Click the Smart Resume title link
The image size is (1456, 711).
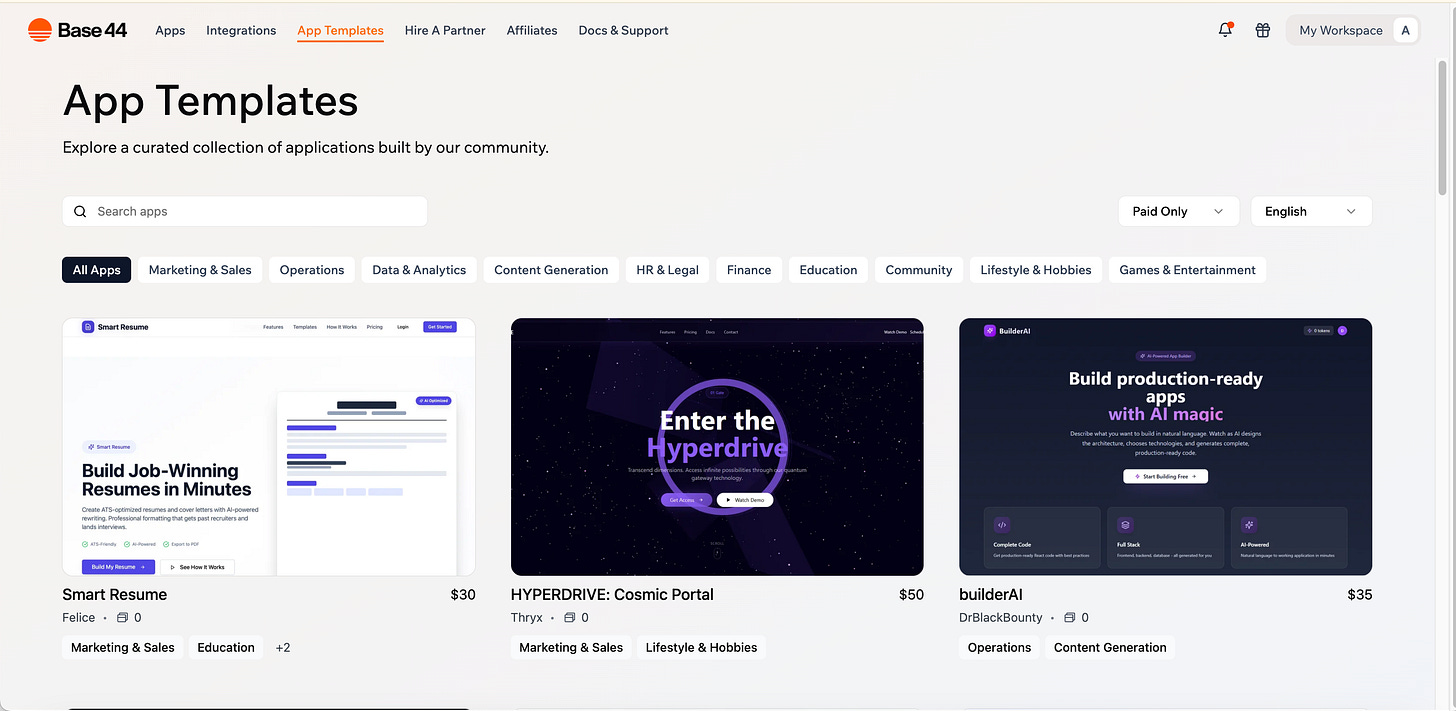tap(115, 594)
